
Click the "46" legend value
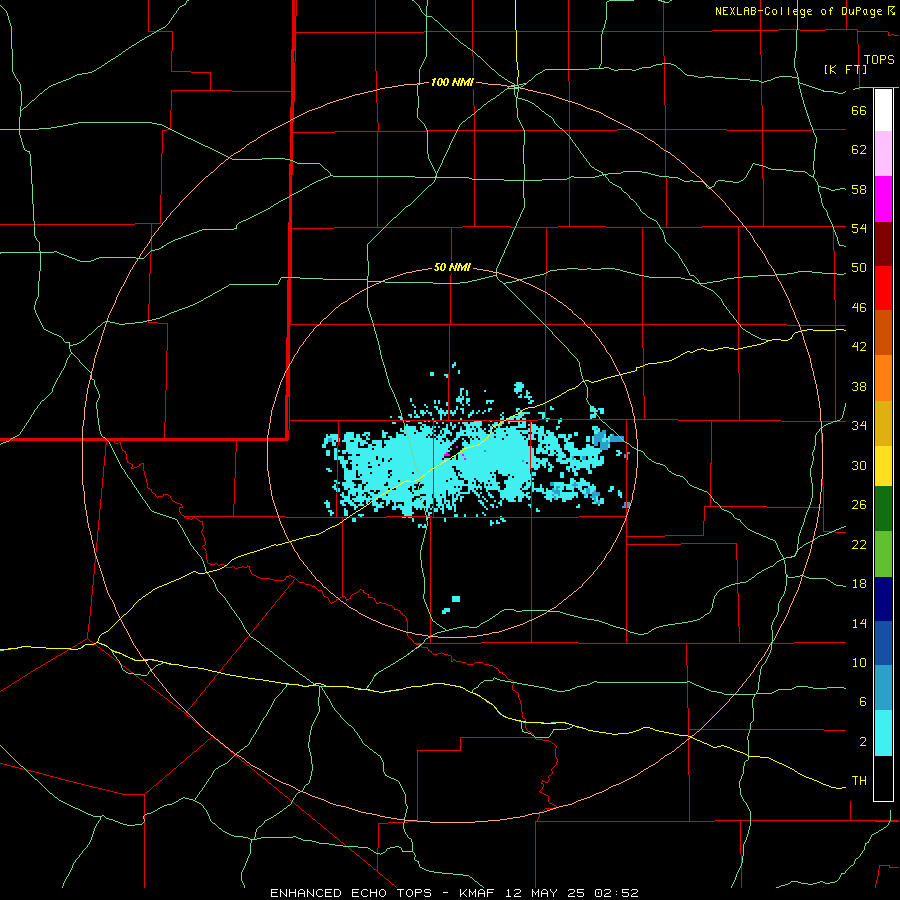coord(859,308)
